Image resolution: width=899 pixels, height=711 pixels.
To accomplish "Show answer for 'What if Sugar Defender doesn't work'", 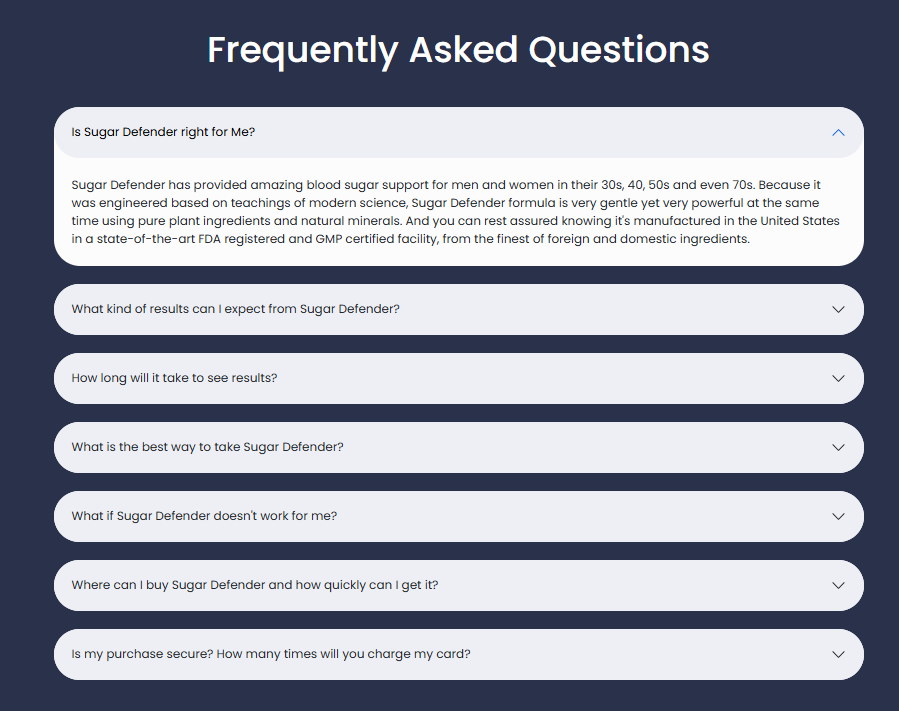I will [x=204, y=516].
